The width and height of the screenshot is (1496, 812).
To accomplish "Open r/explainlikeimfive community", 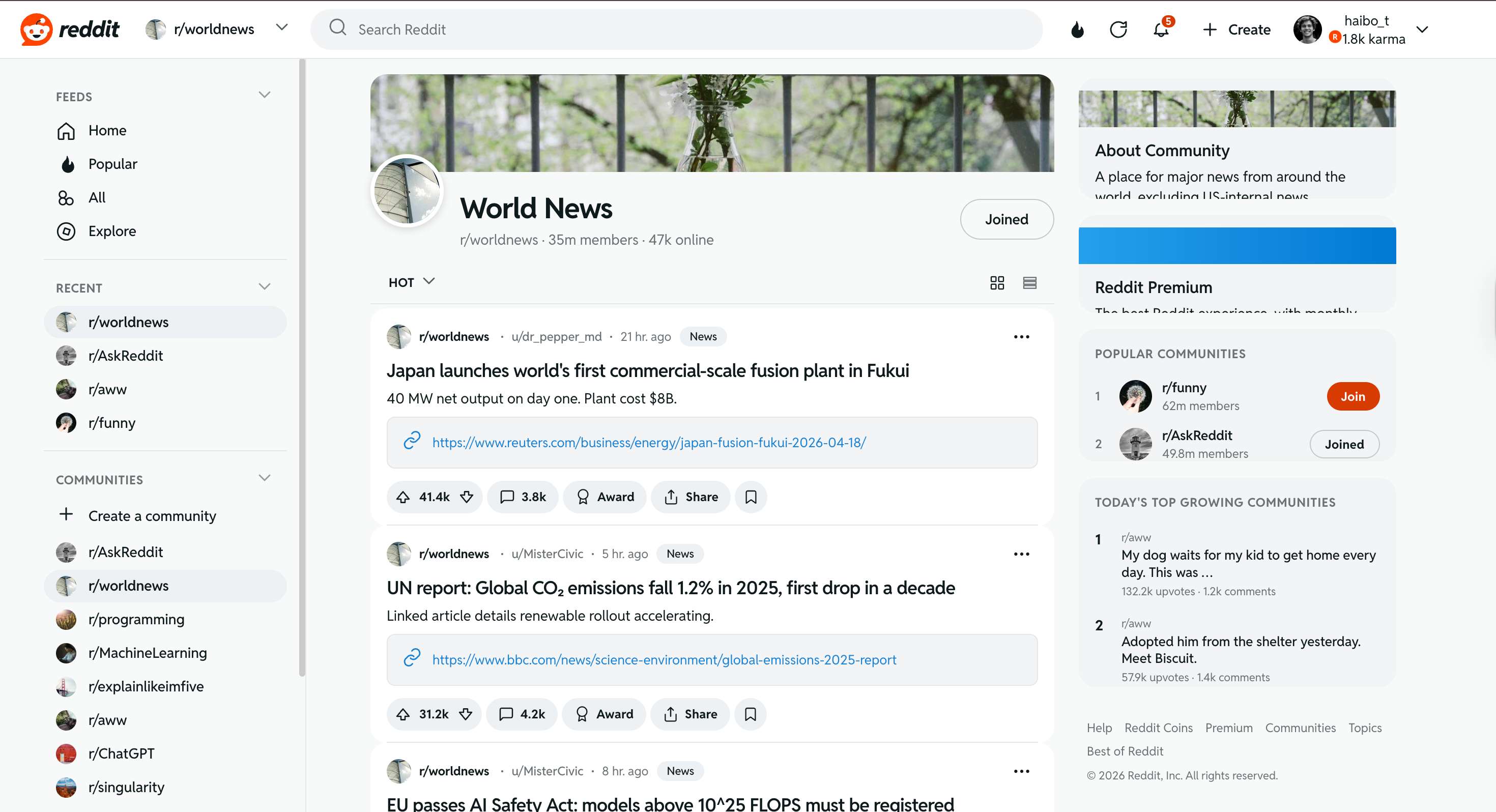I will tap(165, 686).
